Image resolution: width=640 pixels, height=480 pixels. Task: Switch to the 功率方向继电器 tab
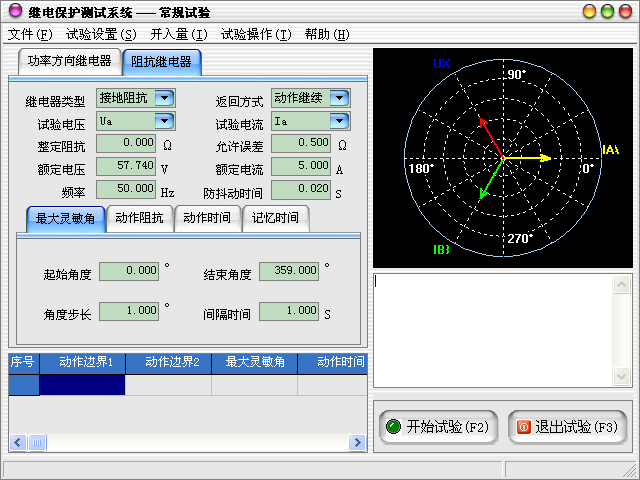click(70, 62)
